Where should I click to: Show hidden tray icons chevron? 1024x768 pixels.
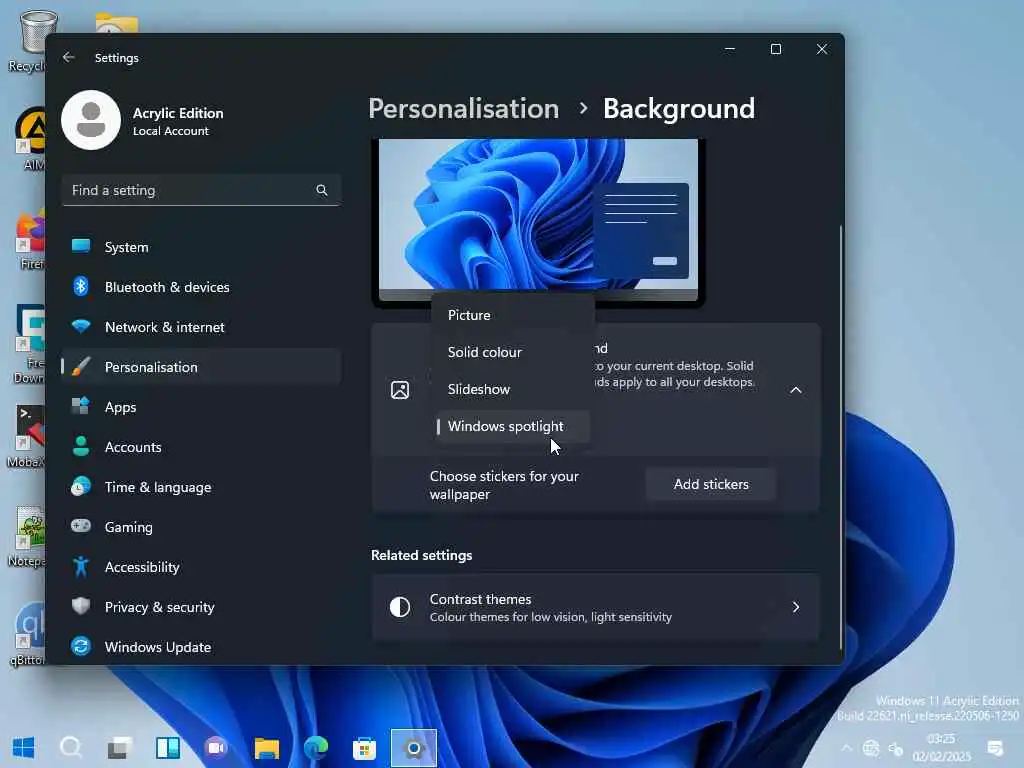coord(846,748)
